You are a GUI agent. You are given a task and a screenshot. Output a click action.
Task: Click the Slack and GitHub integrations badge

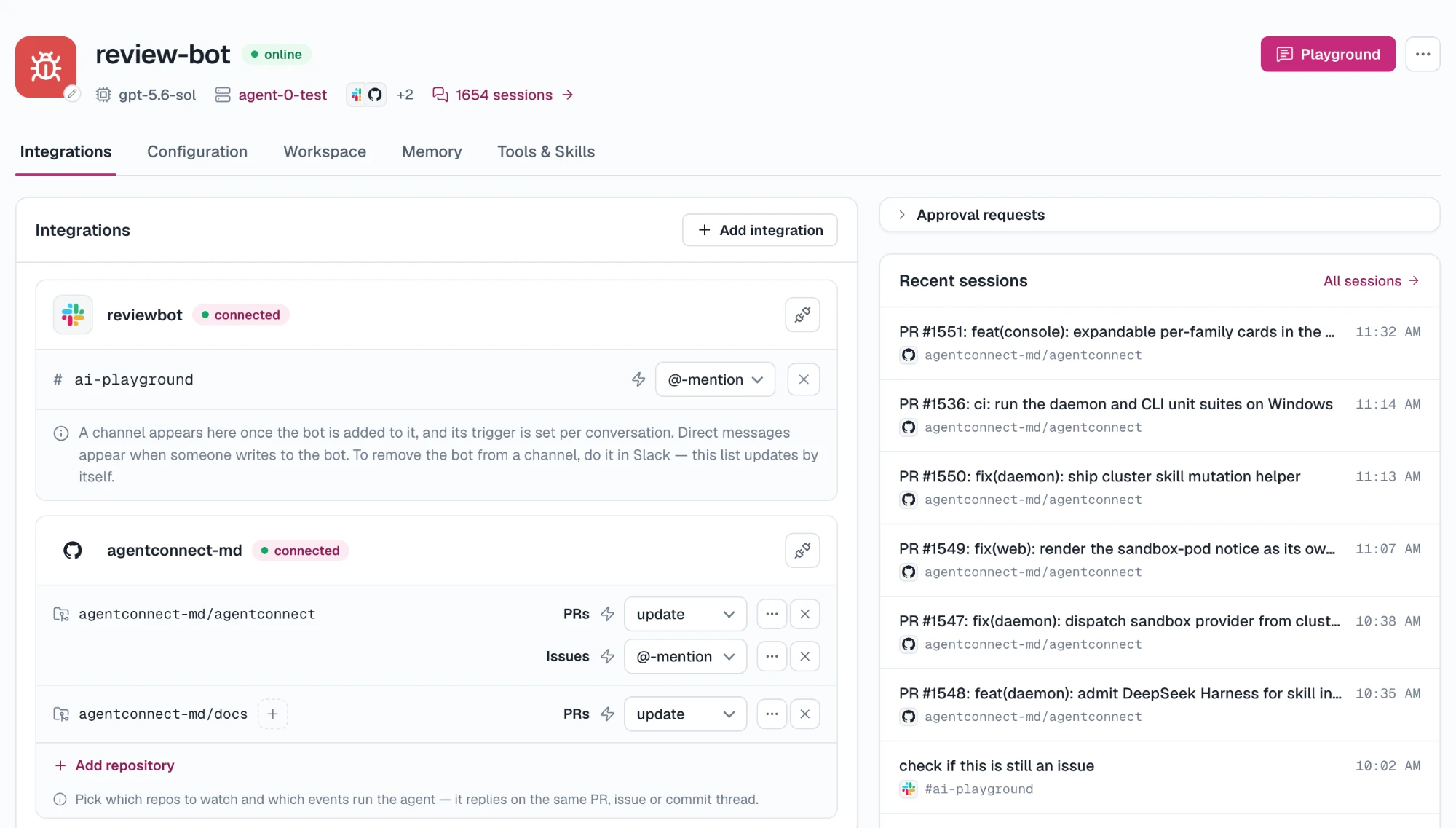pos(366,95)
